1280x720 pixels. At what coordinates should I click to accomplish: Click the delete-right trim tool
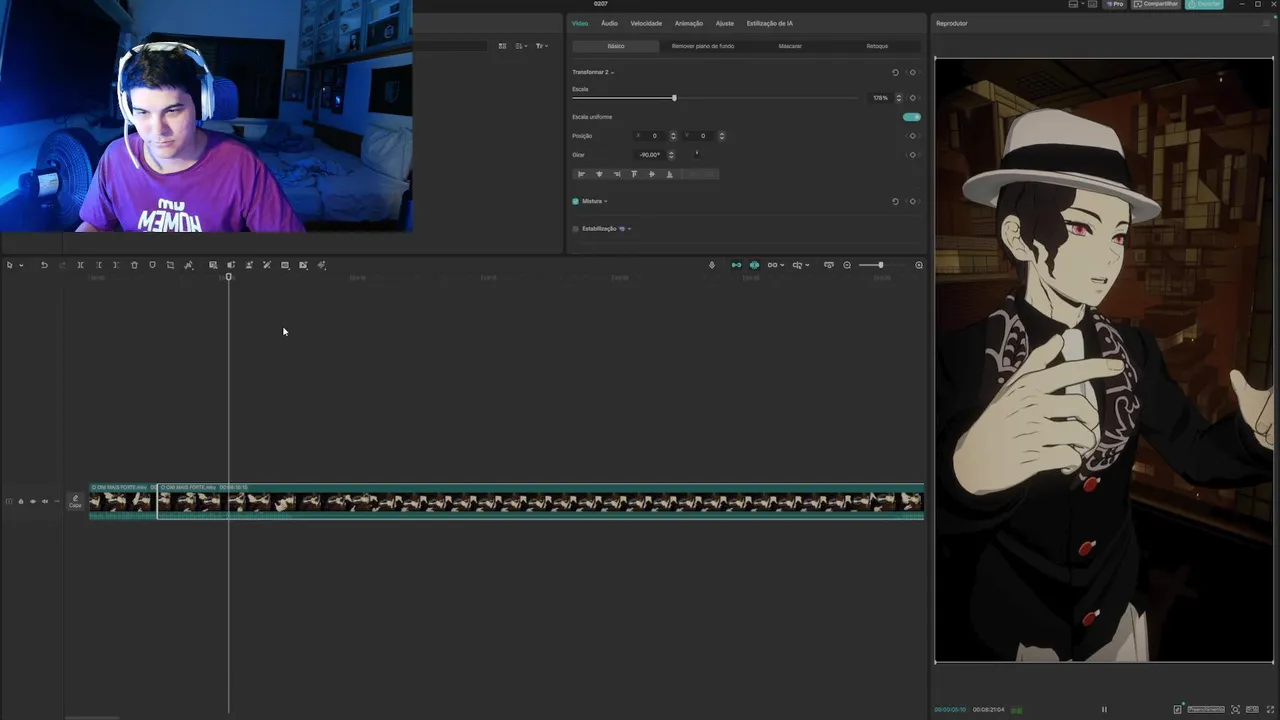point(116,265)
